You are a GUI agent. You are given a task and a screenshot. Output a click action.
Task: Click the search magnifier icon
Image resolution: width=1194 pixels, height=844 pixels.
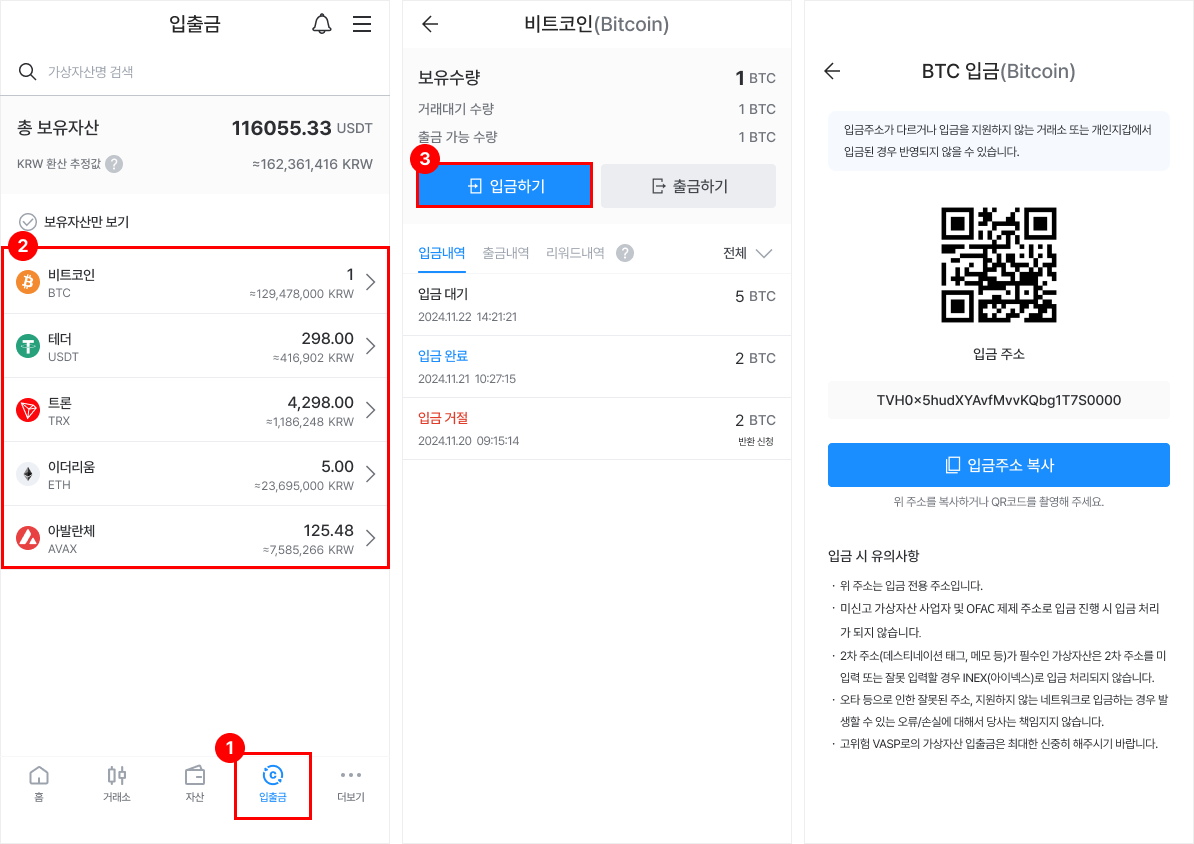tap(27, 72)
